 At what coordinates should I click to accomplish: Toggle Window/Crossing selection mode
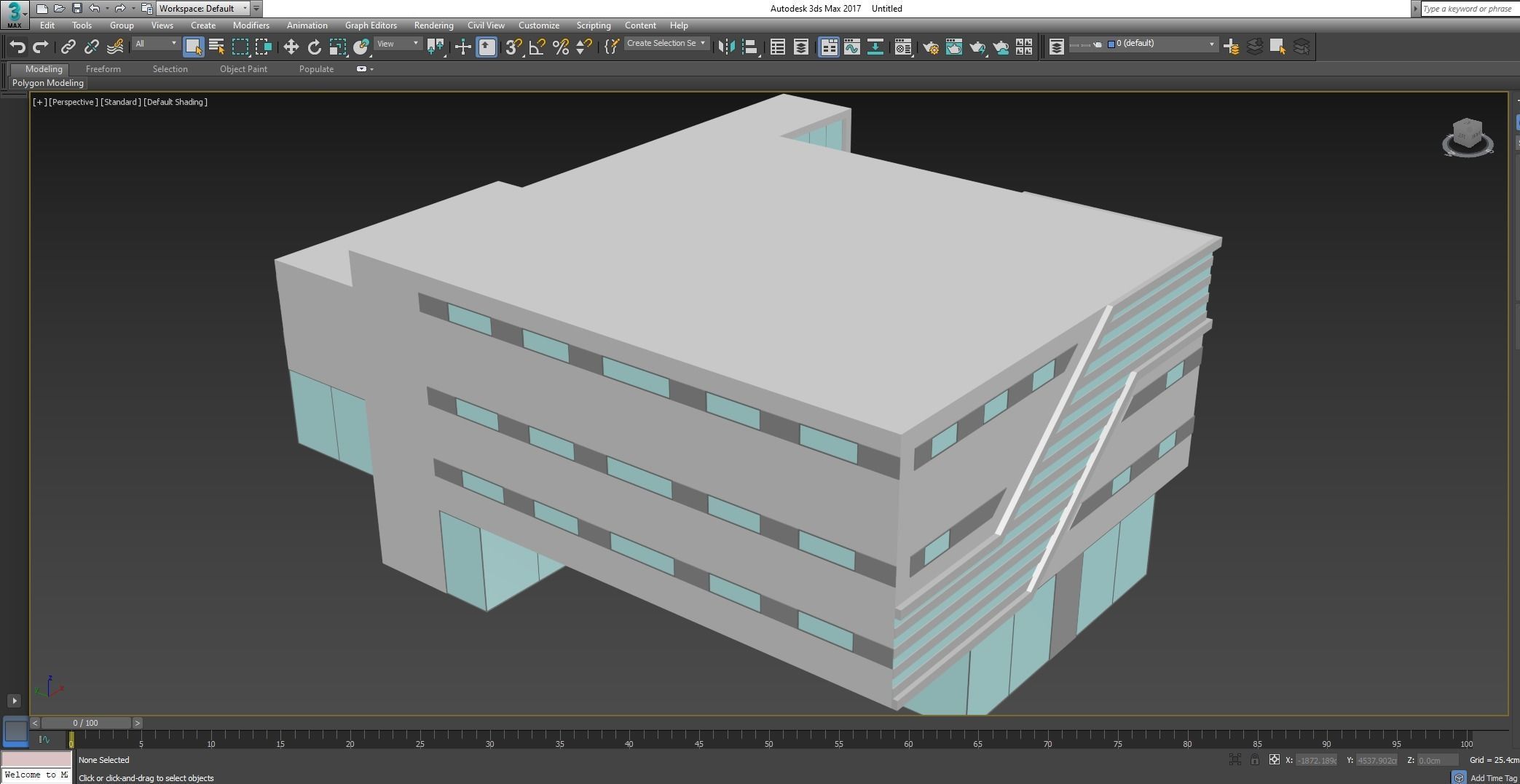263,47
